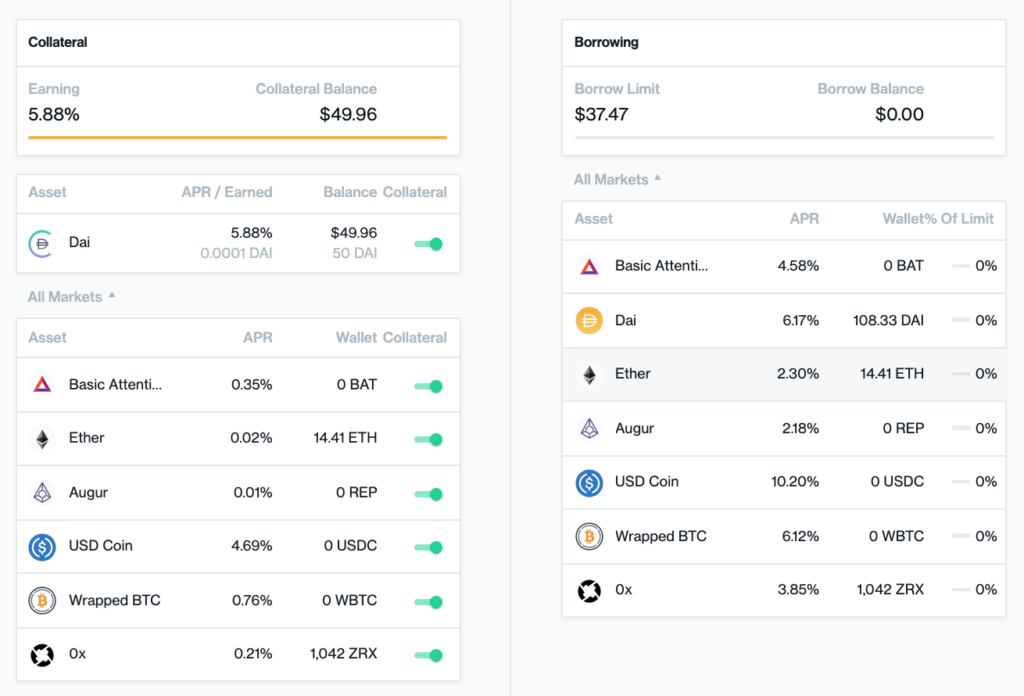This screenshot has width=1024, height=696.
Task: Collapse All Markets under Borrowing panel
Action: [x=617, y=180]
